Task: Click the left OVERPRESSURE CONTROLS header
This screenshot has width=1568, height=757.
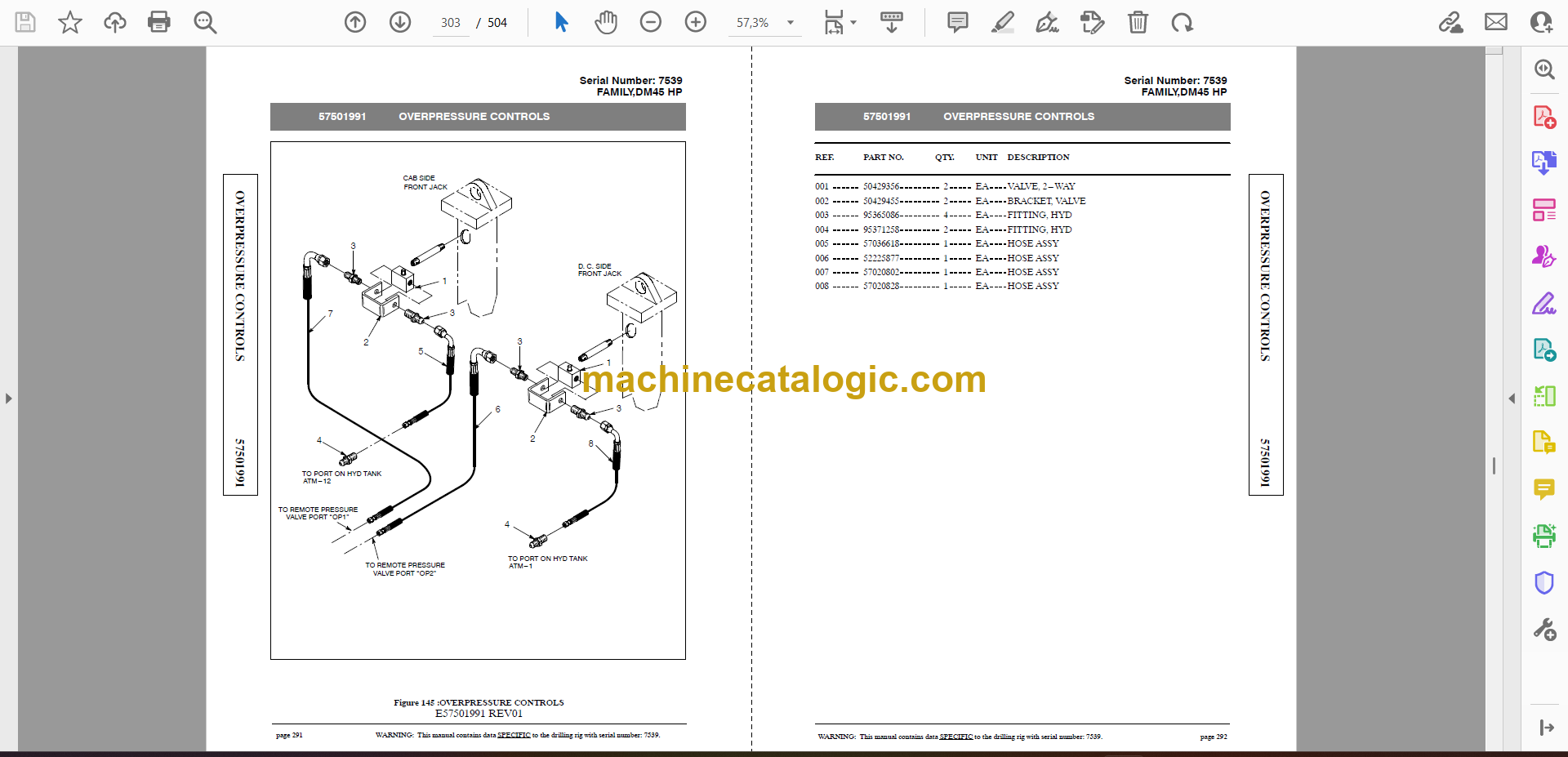Action: 478,117
